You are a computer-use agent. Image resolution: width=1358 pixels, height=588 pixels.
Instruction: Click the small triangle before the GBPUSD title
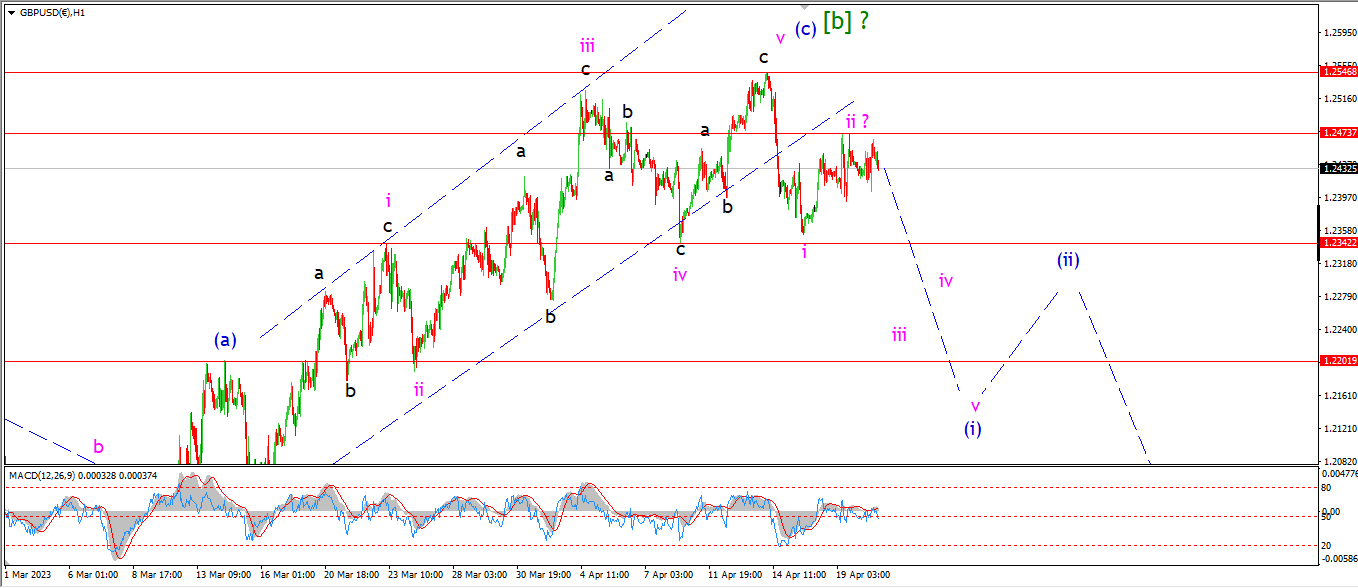pyautogui.click(x=9, y=13)
